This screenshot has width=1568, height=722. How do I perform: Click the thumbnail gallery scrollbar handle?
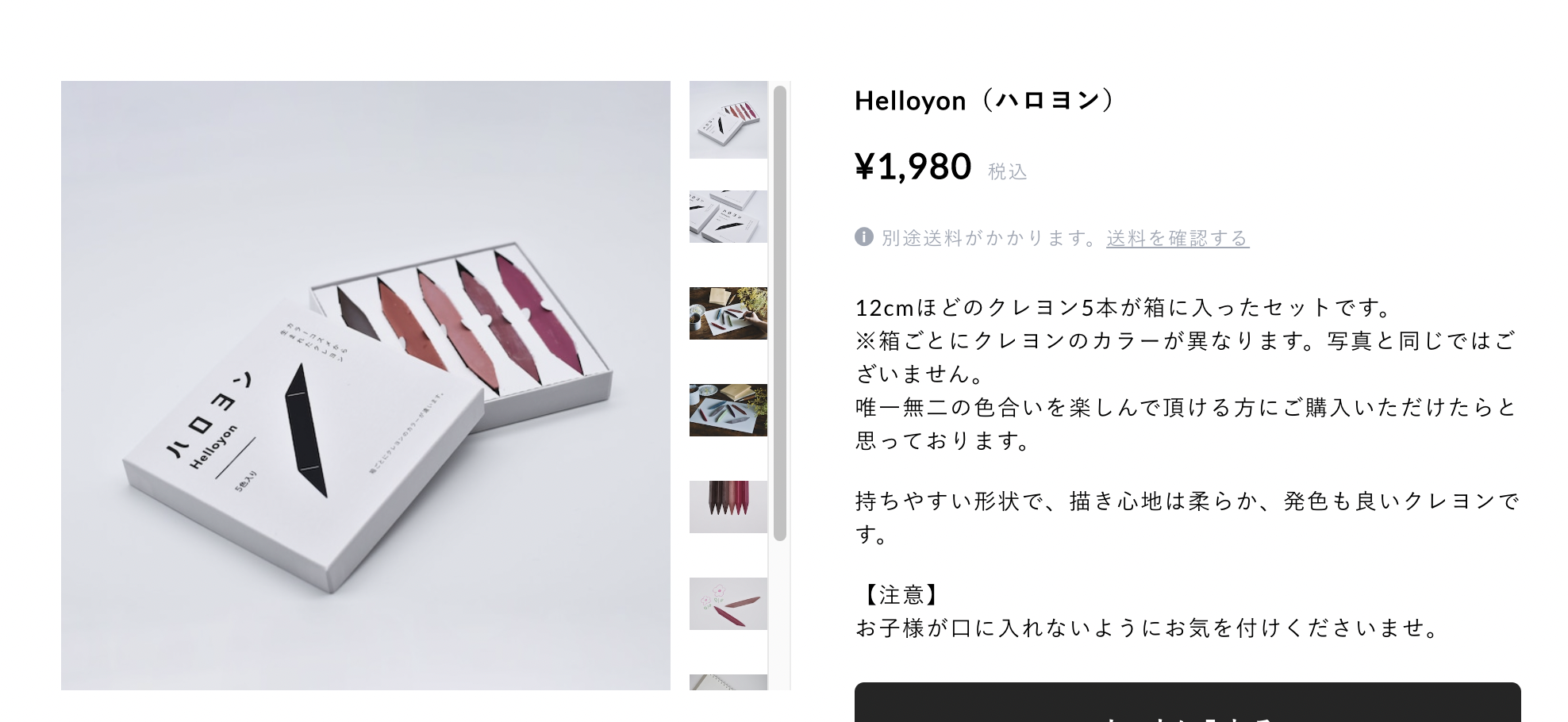click(x=779, y=313)
